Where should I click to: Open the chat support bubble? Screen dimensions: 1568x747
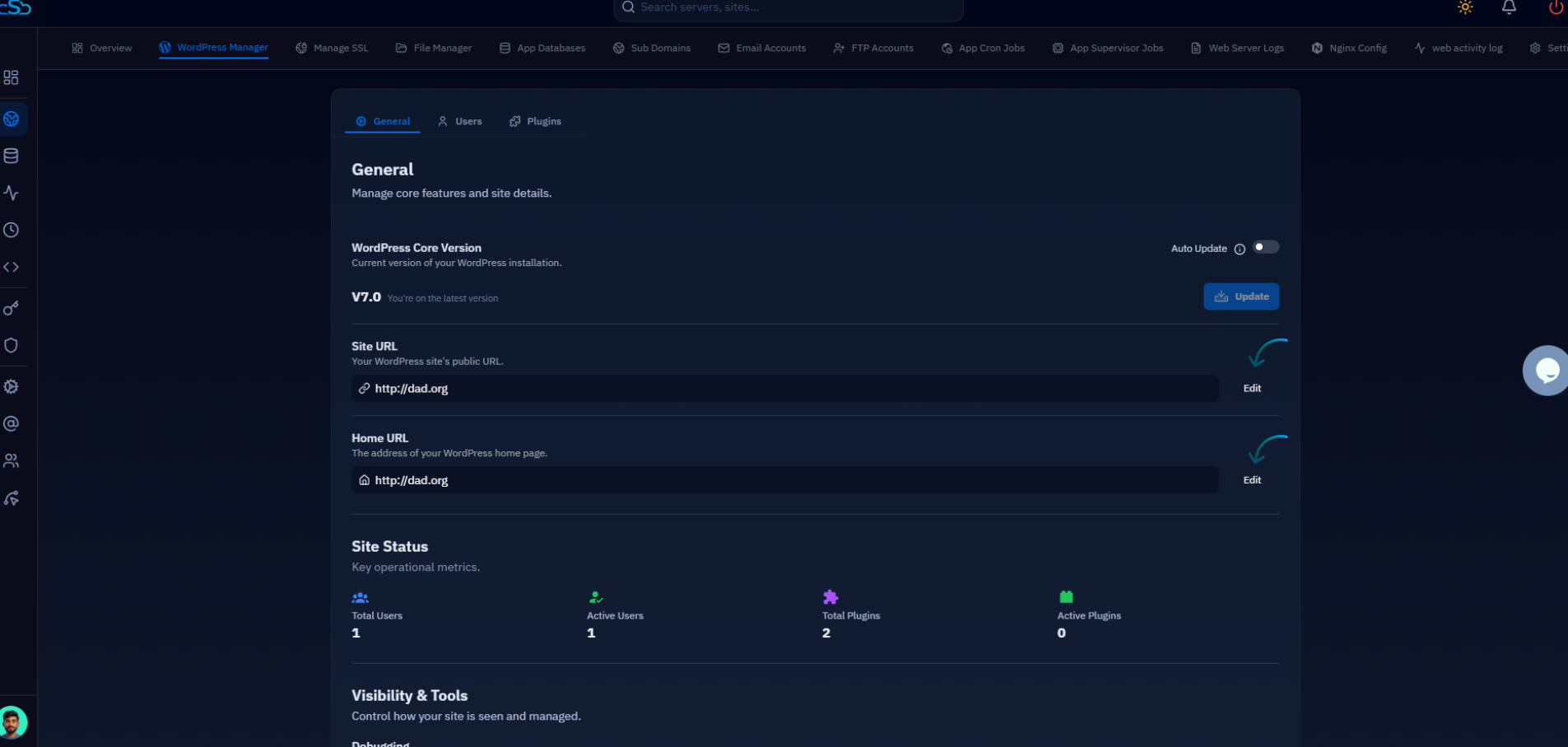pyautogui.click(x=1546, y=371)
